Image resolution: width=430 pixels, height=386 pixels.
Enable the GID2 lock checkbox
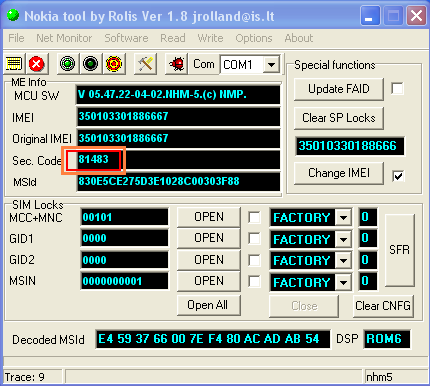(x=254, y=260)
